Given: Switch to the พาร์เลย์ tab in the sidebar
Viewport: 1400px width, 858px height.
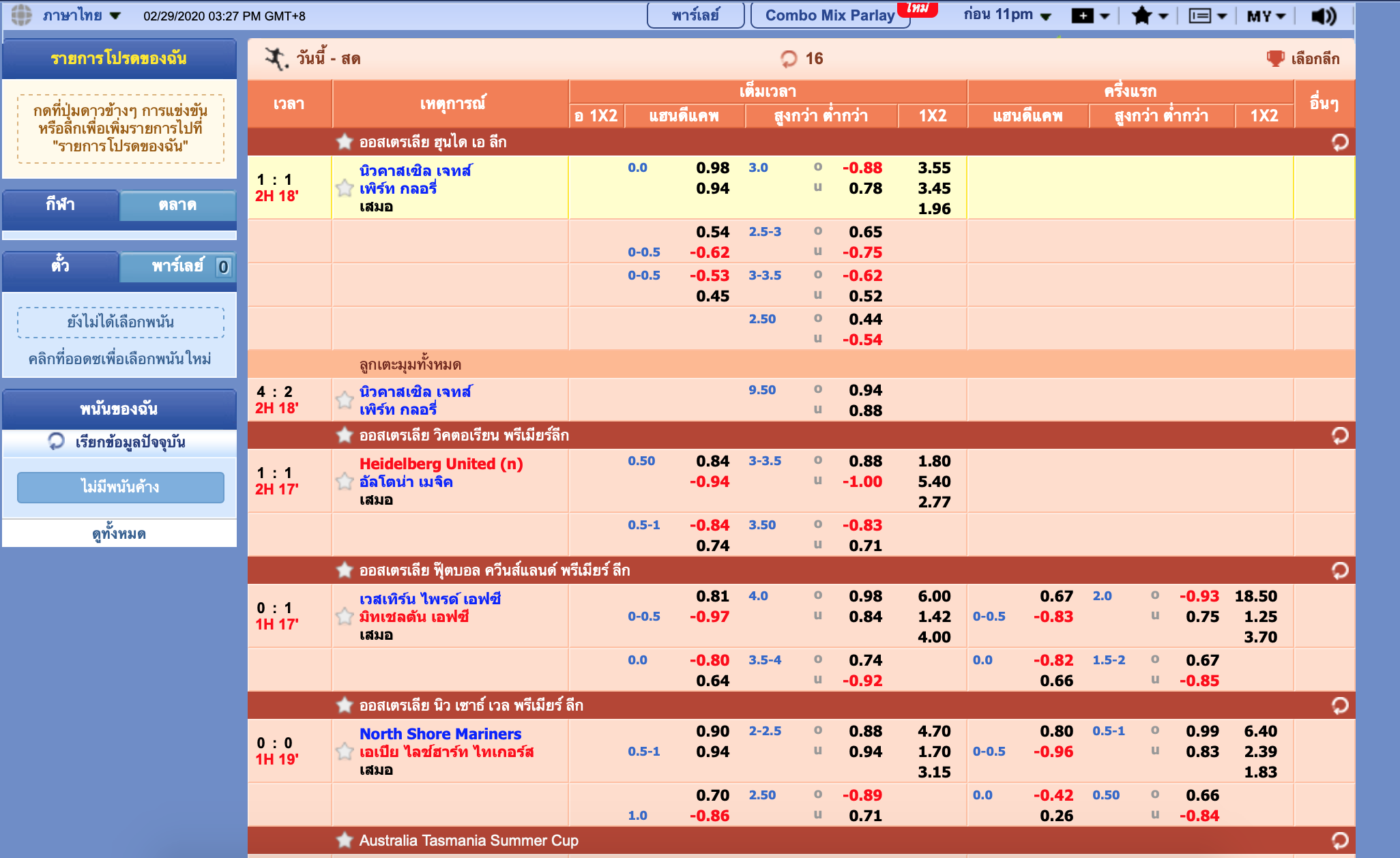Looking at the screenshot, I should (x=177, y=266).
